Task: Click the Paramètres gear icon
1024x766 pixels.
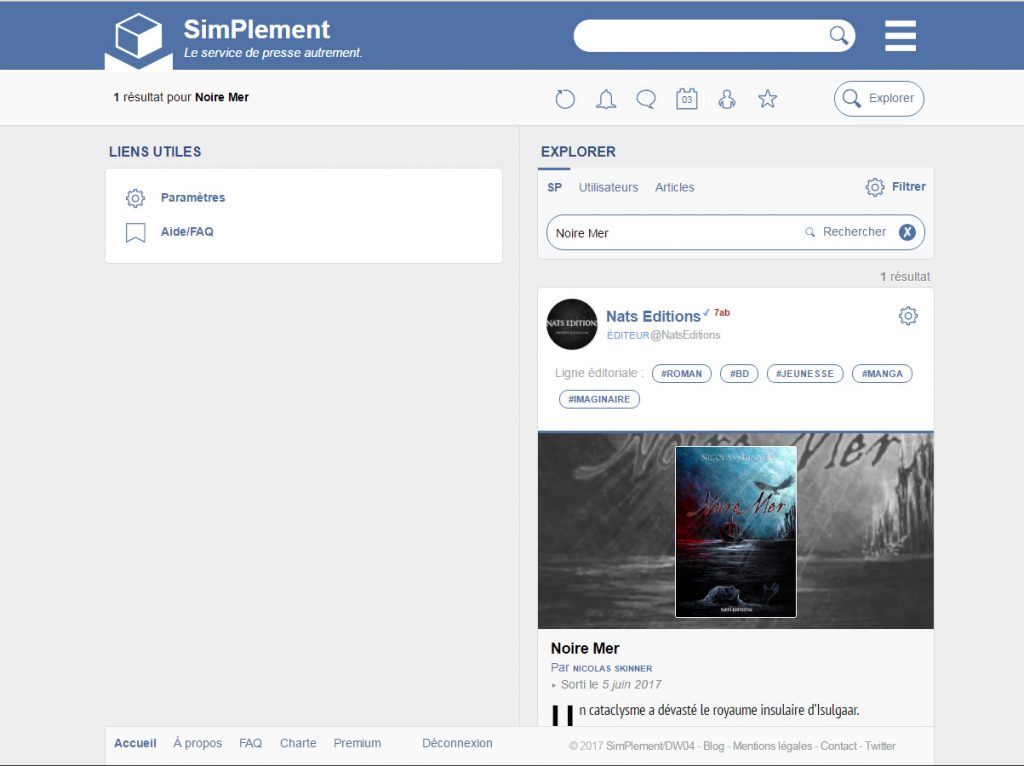Action: [x=135, y=198]
